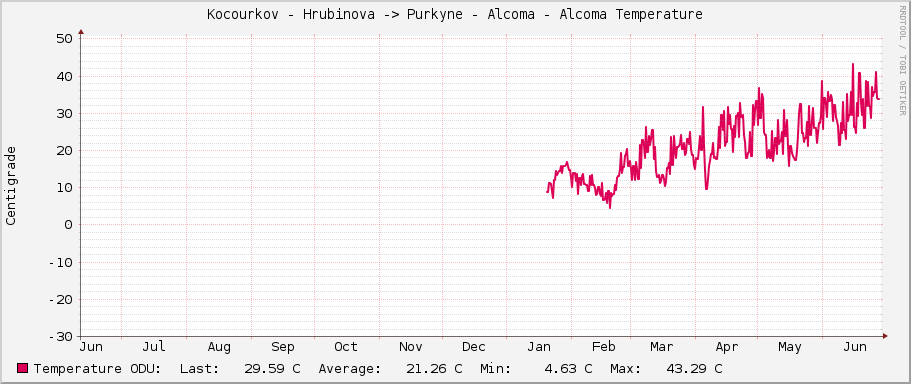Screen dimensions: 911x384
Task: Click the '-30' y-axis label
Action: [x=60, y=336]
